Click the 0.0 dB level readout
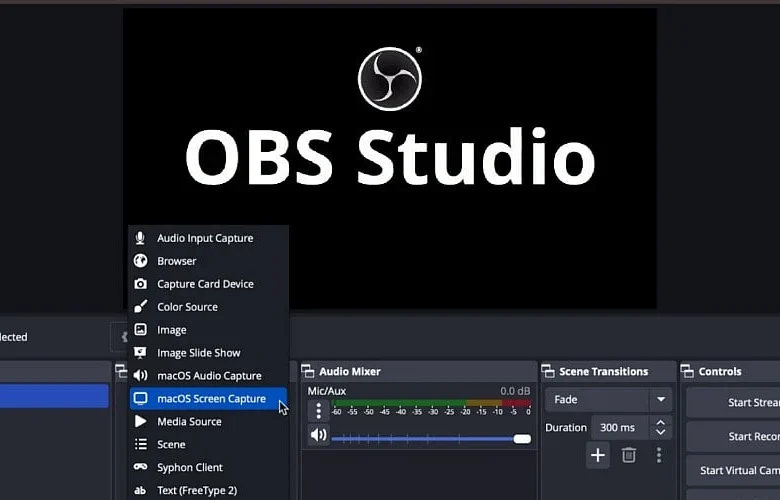 pos(515,391)
